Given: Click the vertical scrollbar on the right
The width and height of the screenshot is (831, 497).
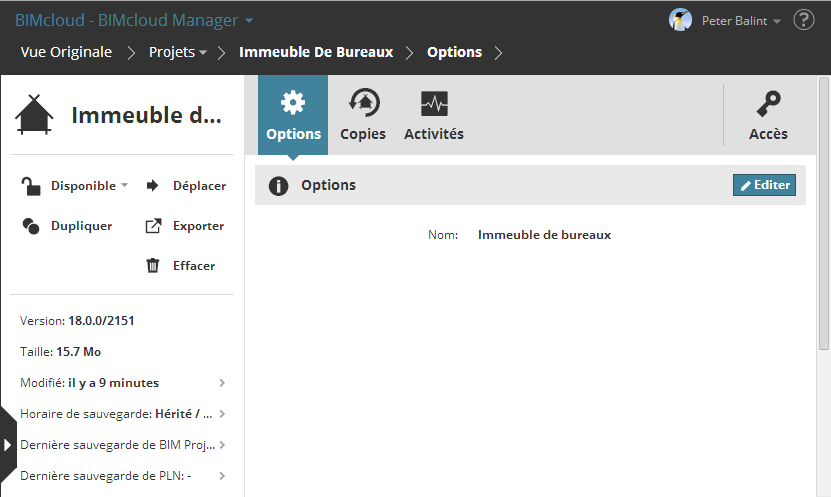Looking at the screenshot, I should [824, 212].
